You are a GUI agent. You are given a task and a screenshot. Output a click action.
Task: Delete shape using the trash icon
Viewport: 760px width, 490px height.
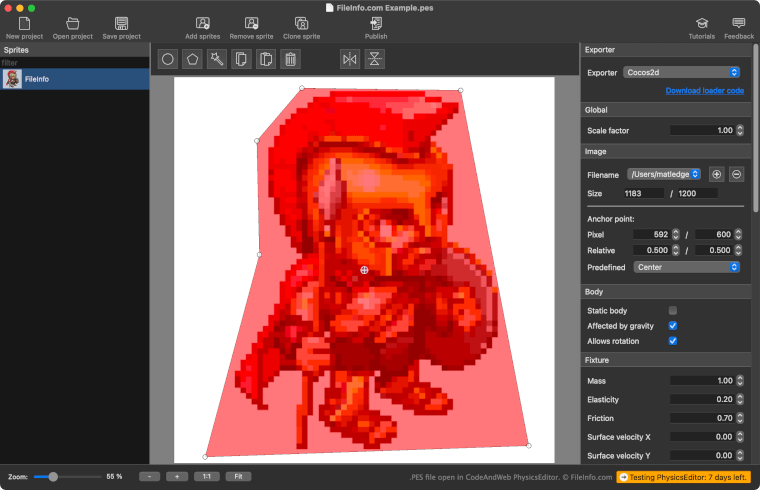click(x=290, y=60)
